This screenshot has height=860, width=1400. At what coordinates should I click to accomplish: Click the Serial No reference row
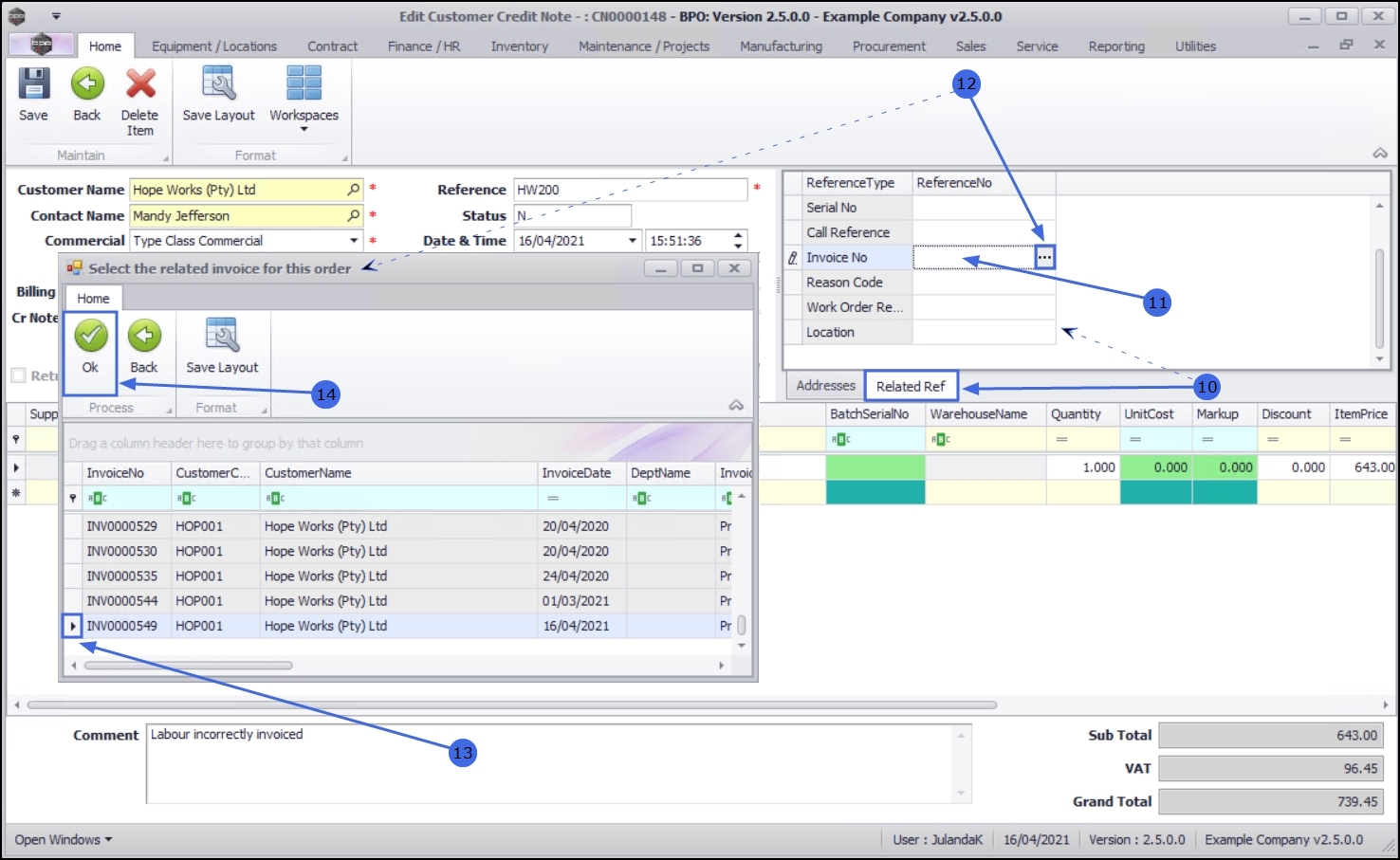(920, 208)
